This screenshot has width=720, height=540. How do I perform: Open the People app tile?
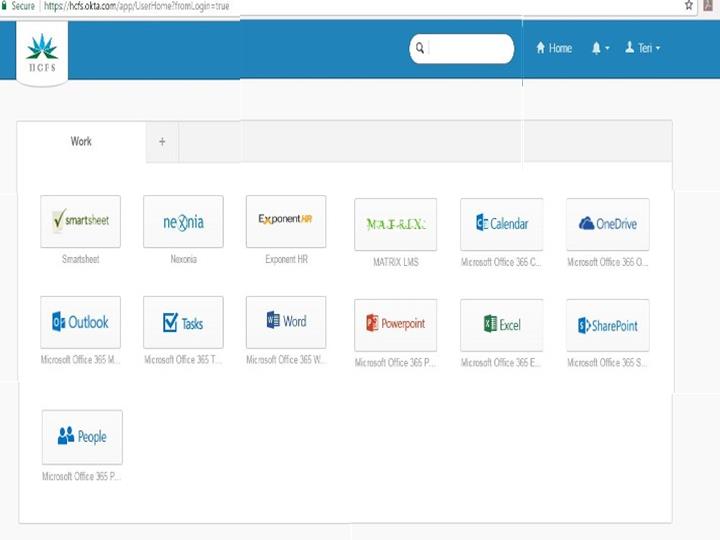coord(82,437)
